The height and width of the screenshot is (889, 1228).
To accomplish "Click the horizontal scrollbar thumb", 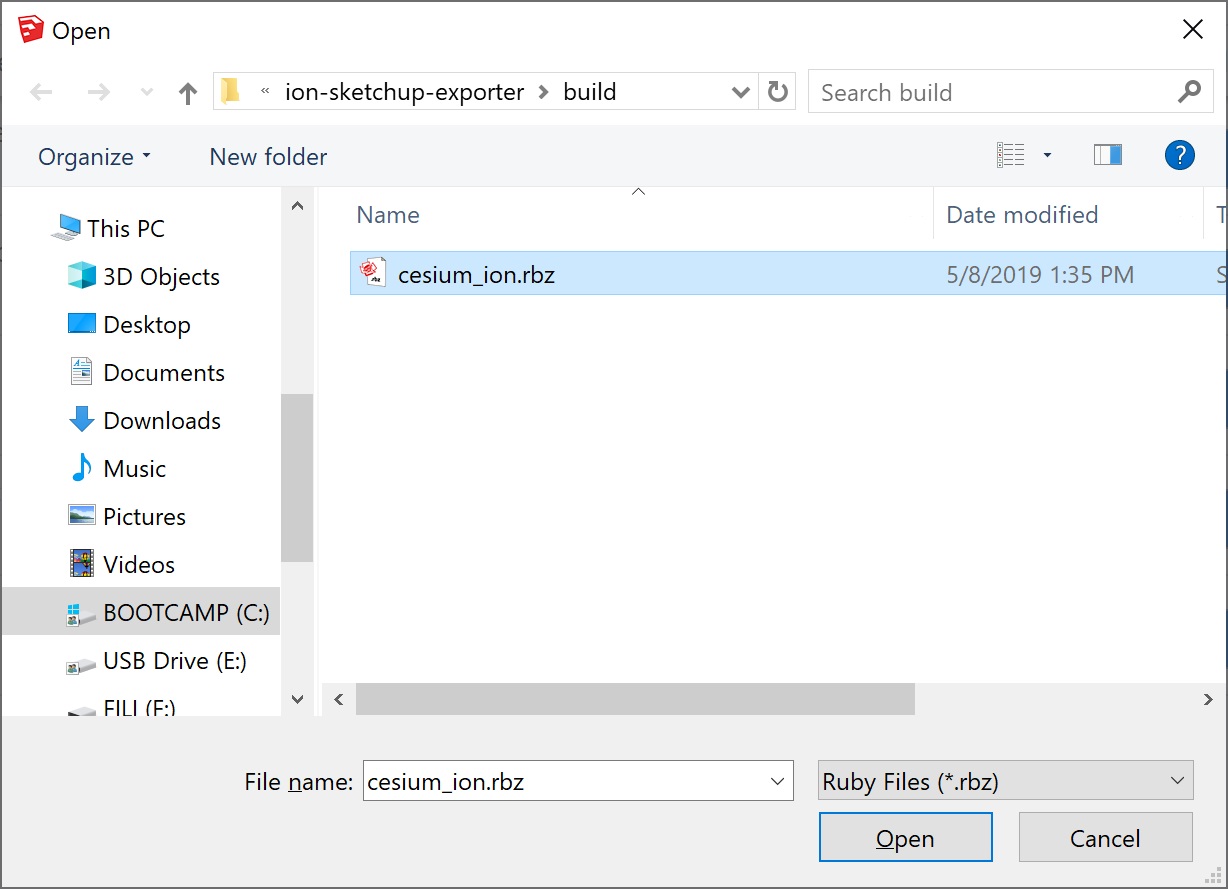I will coord(635,700).
